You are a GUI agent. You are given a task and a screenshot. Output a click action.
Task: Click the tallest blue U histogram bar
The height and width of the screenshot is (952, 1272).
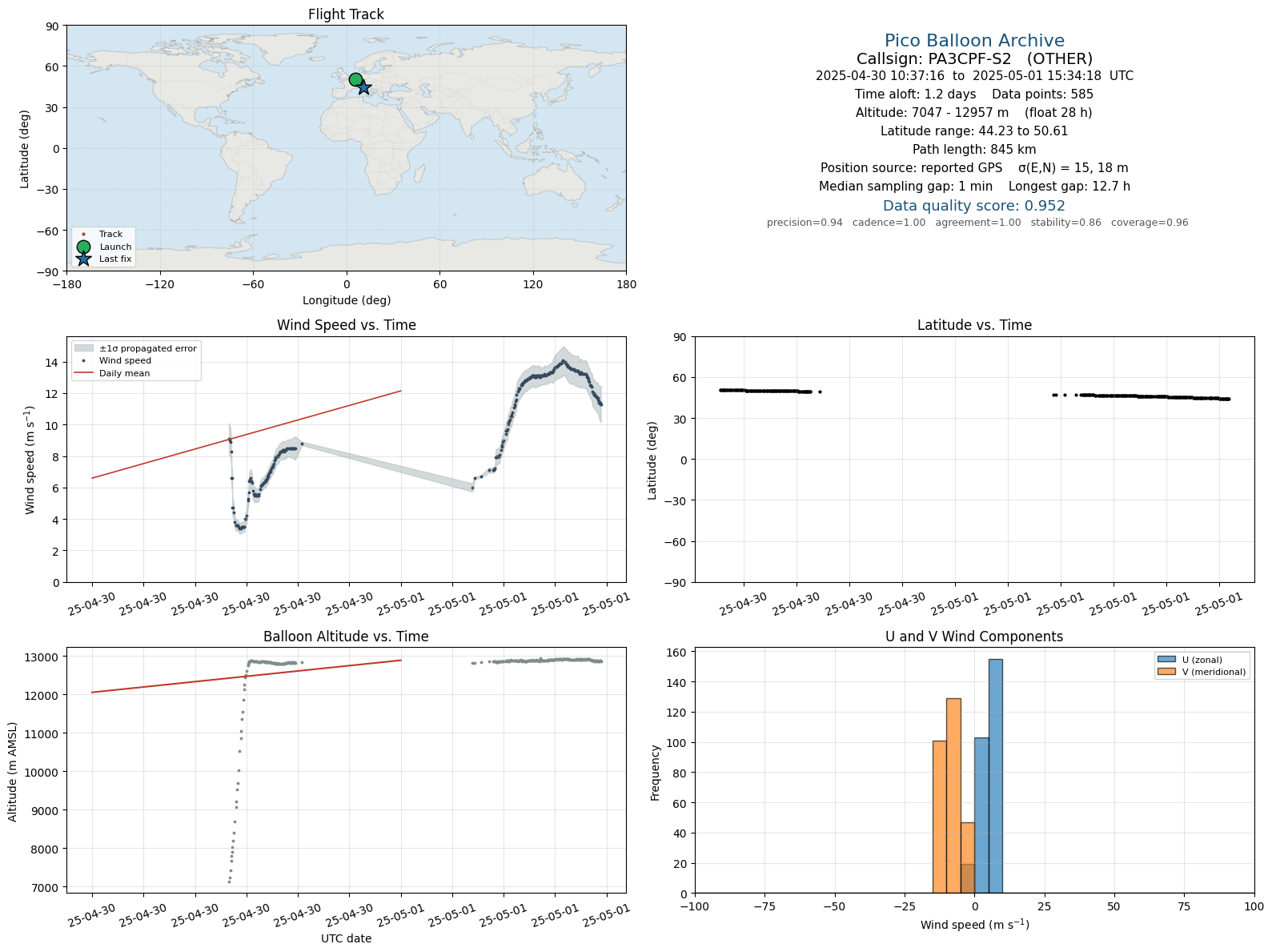point(995,776)
